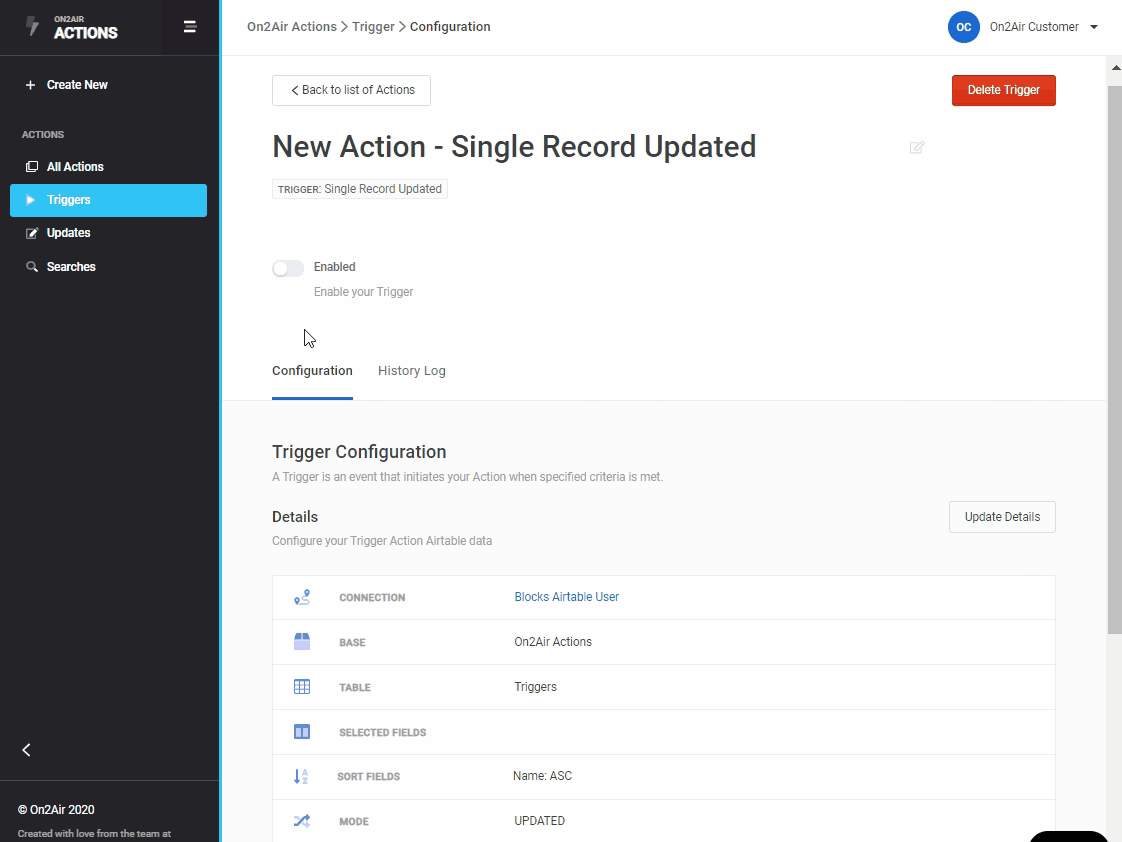This screenshot has height=842, width=1122.
Task: Open Searches in the sidebar
Action: pyautogui.click(x=70, y=267)
